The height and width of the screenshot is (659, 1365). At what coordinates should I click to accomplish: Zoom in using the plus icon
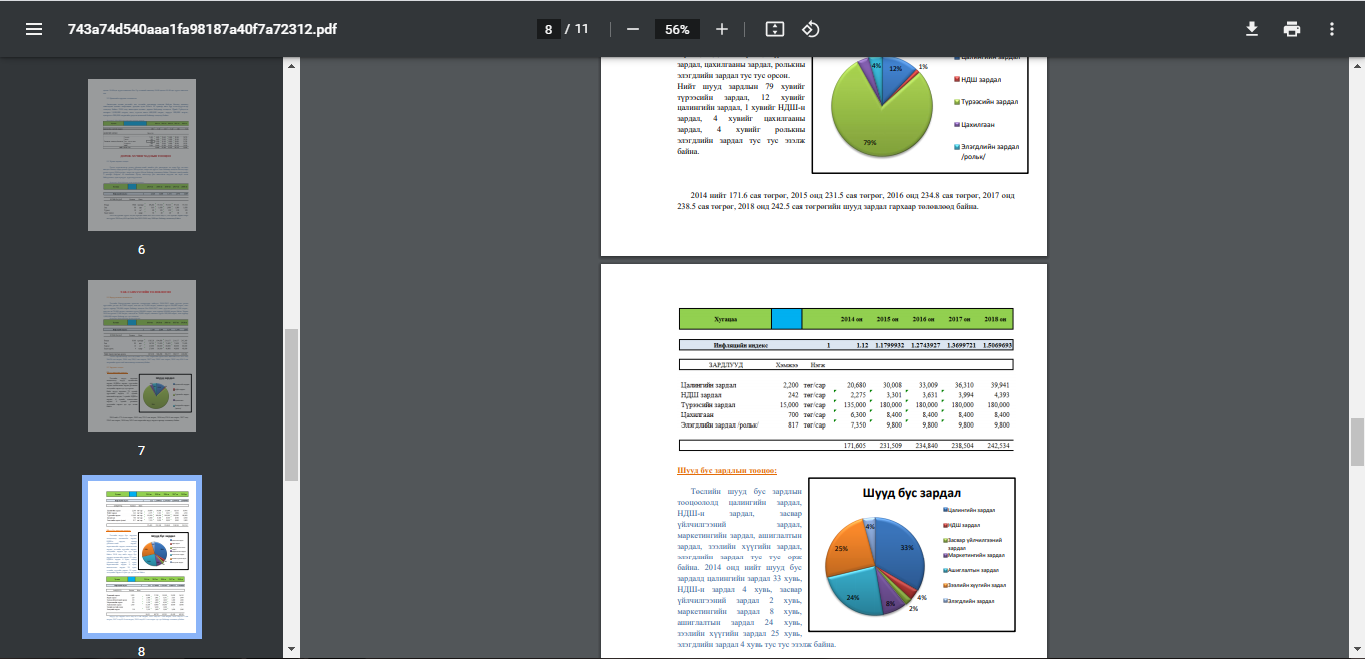click(x=722, y=29)
